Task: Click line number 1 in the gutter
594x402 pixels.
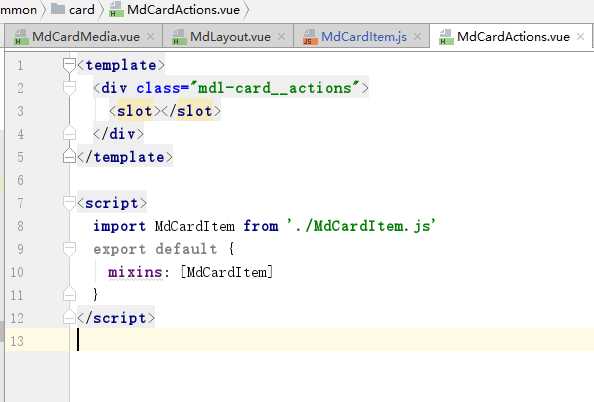Action: 20,66
